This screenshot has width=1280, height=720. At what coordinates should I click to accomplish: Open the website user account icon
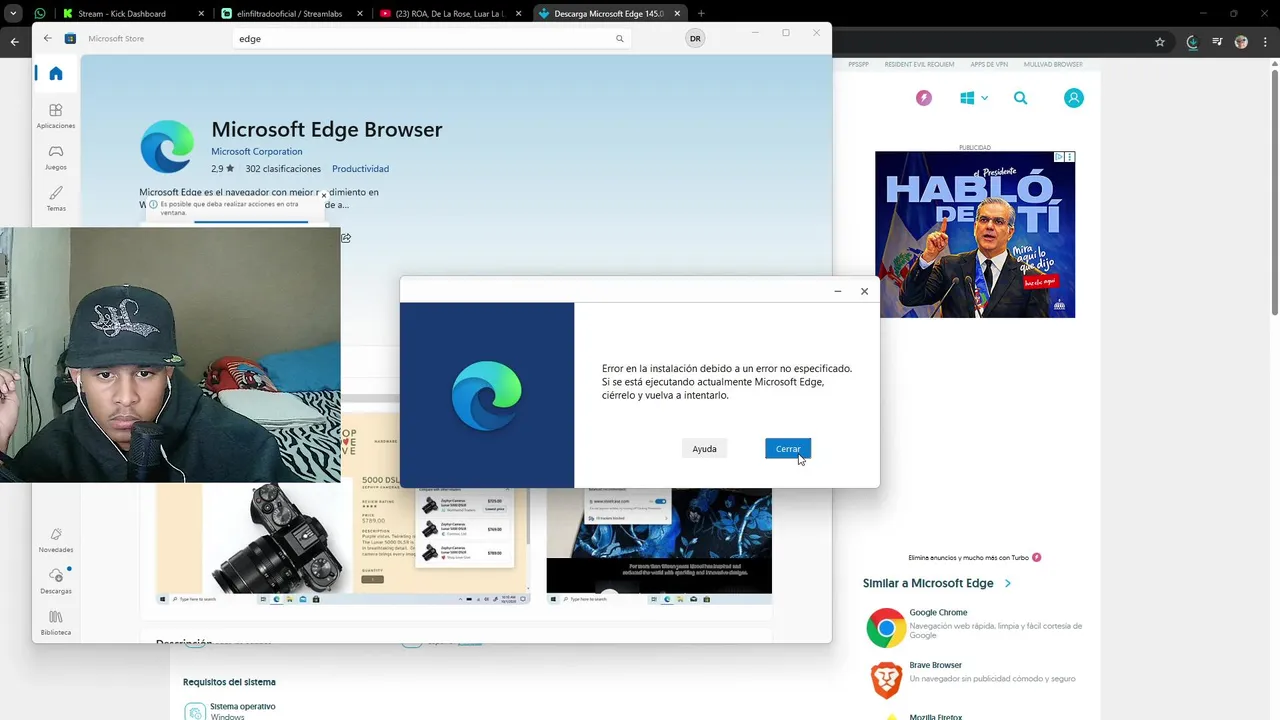1073,98
